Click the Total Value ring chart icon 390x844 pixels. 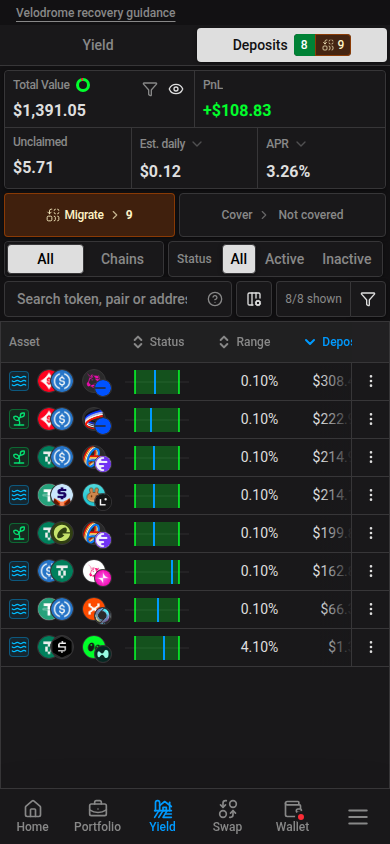click(x=83, y=85)
